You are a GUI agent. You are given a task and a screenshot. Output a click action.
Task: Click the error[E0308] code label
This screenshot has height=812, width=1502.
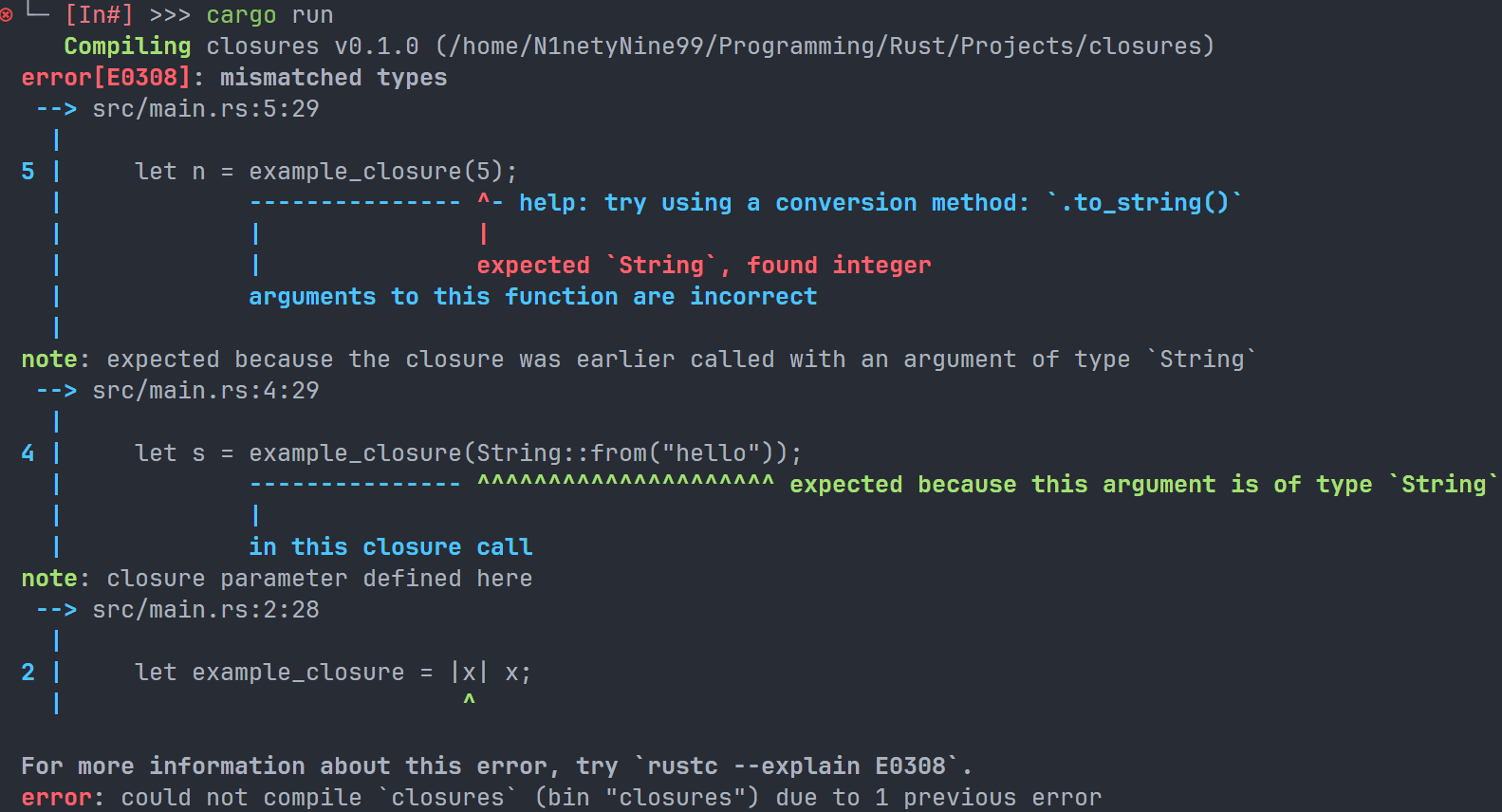[x=105, y=78]
